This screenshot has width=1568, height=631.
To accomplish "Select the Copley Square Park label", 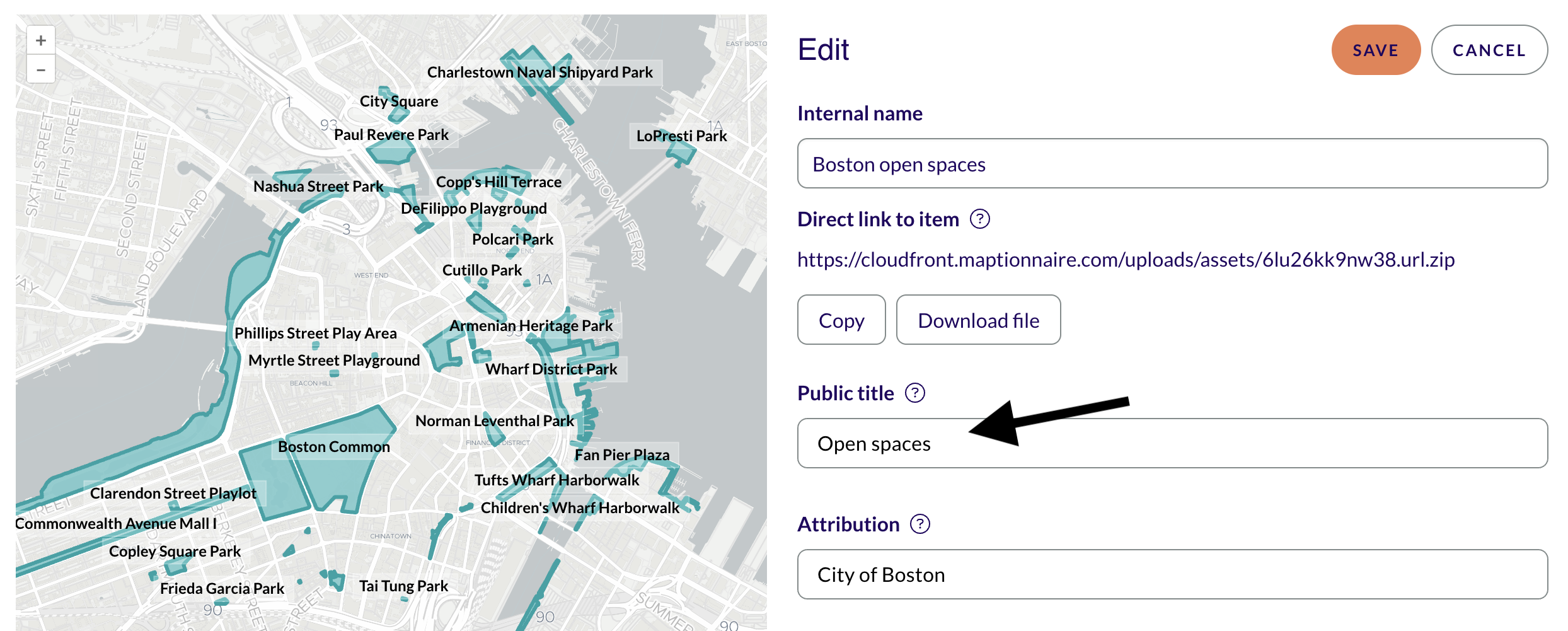I will tap(175, 552).
